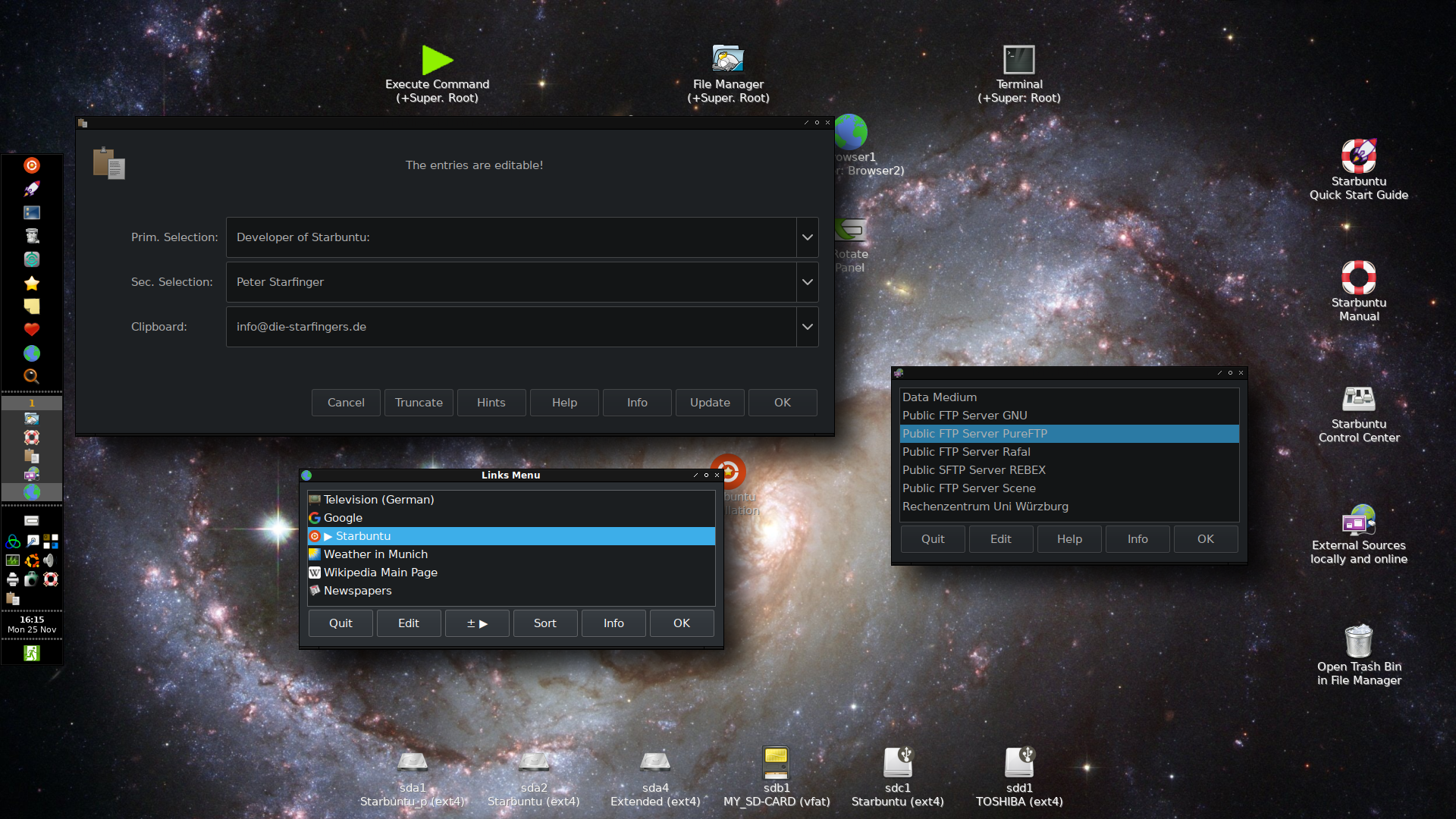The image size is (1456, 819).
Task: Expand Prim. Selection dropdown arrow
Action: pos(808,237)
